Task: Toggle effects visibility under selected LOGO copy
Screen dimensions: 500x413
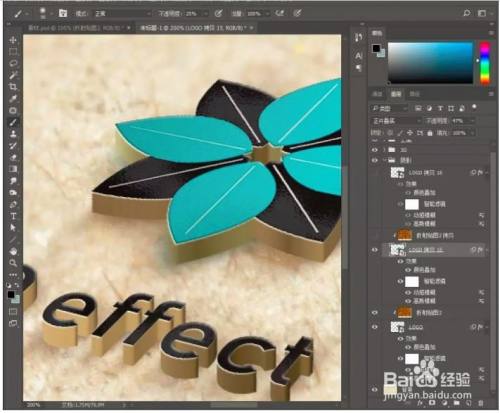Action: pos(400,261)
